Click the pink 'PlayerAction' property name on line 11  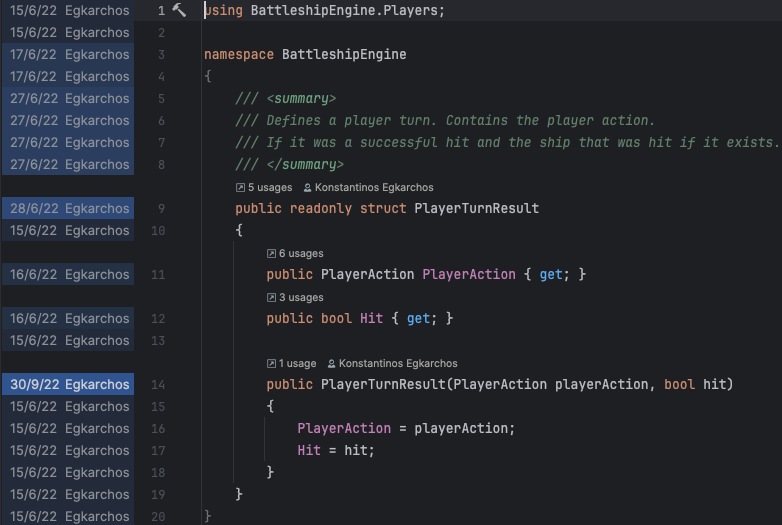469,274
